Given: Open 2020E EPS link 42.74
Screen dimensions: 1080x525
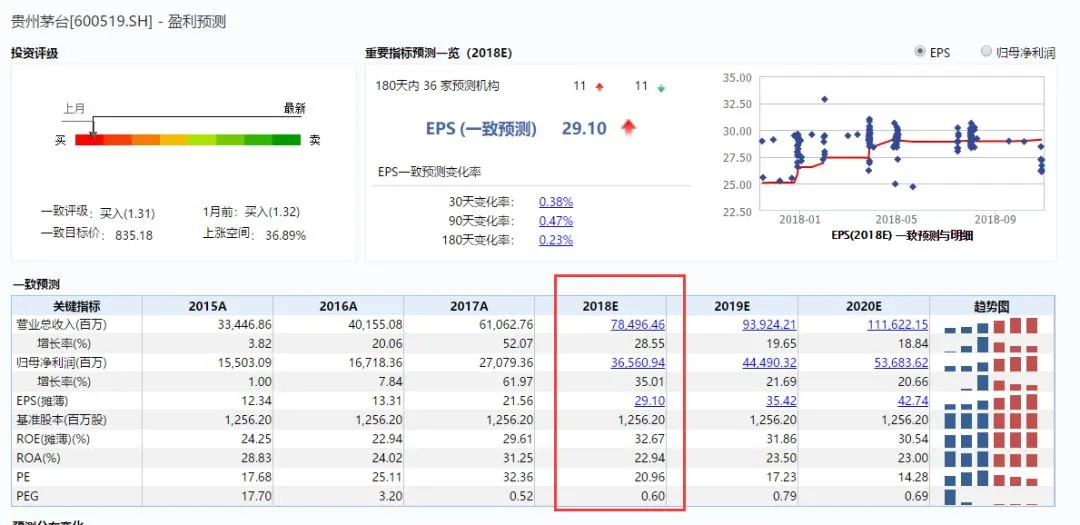Looking at the screenshot, I should 913,401.
